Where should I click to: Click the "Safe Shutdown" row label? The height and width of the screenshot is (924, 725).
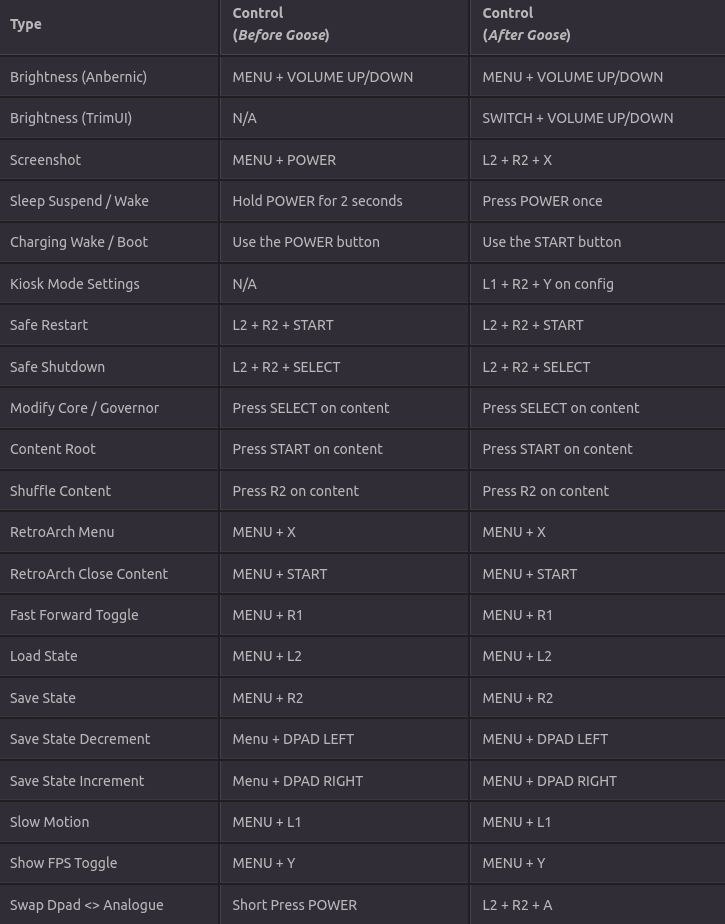(57, 367)
